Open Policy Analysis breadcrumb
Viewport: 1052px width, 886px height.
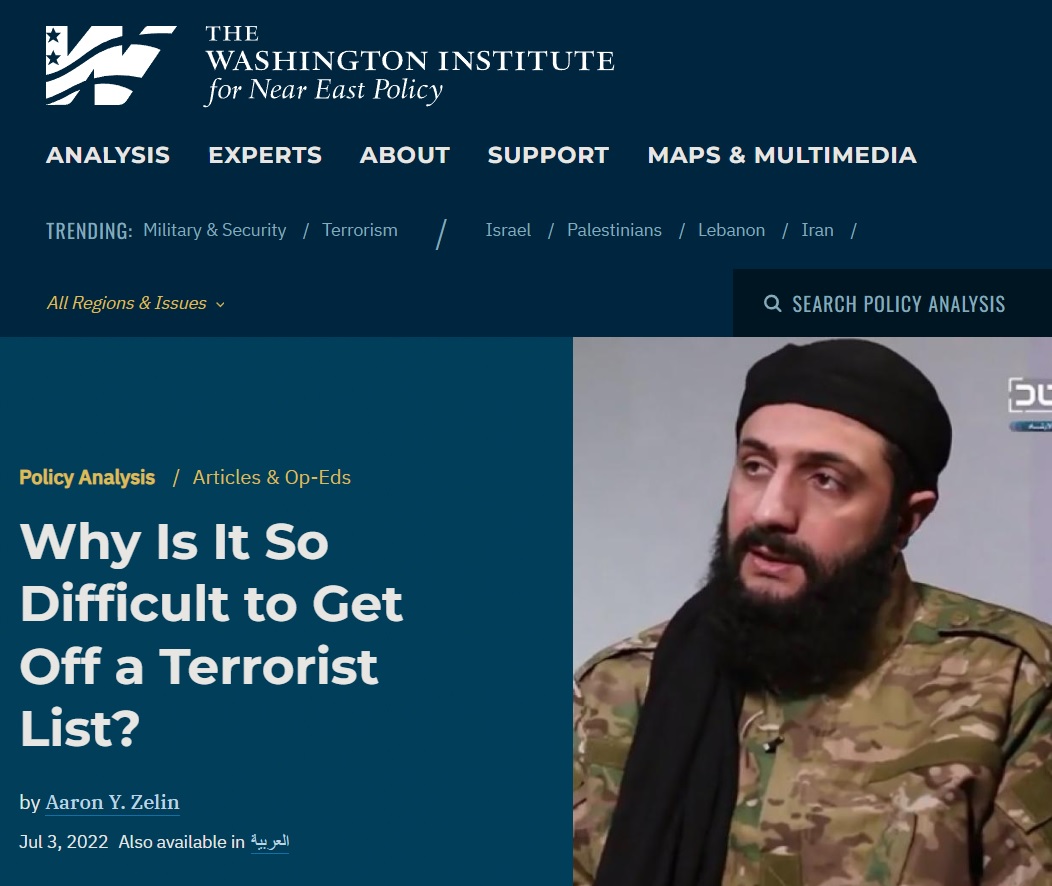coord(87,478)
